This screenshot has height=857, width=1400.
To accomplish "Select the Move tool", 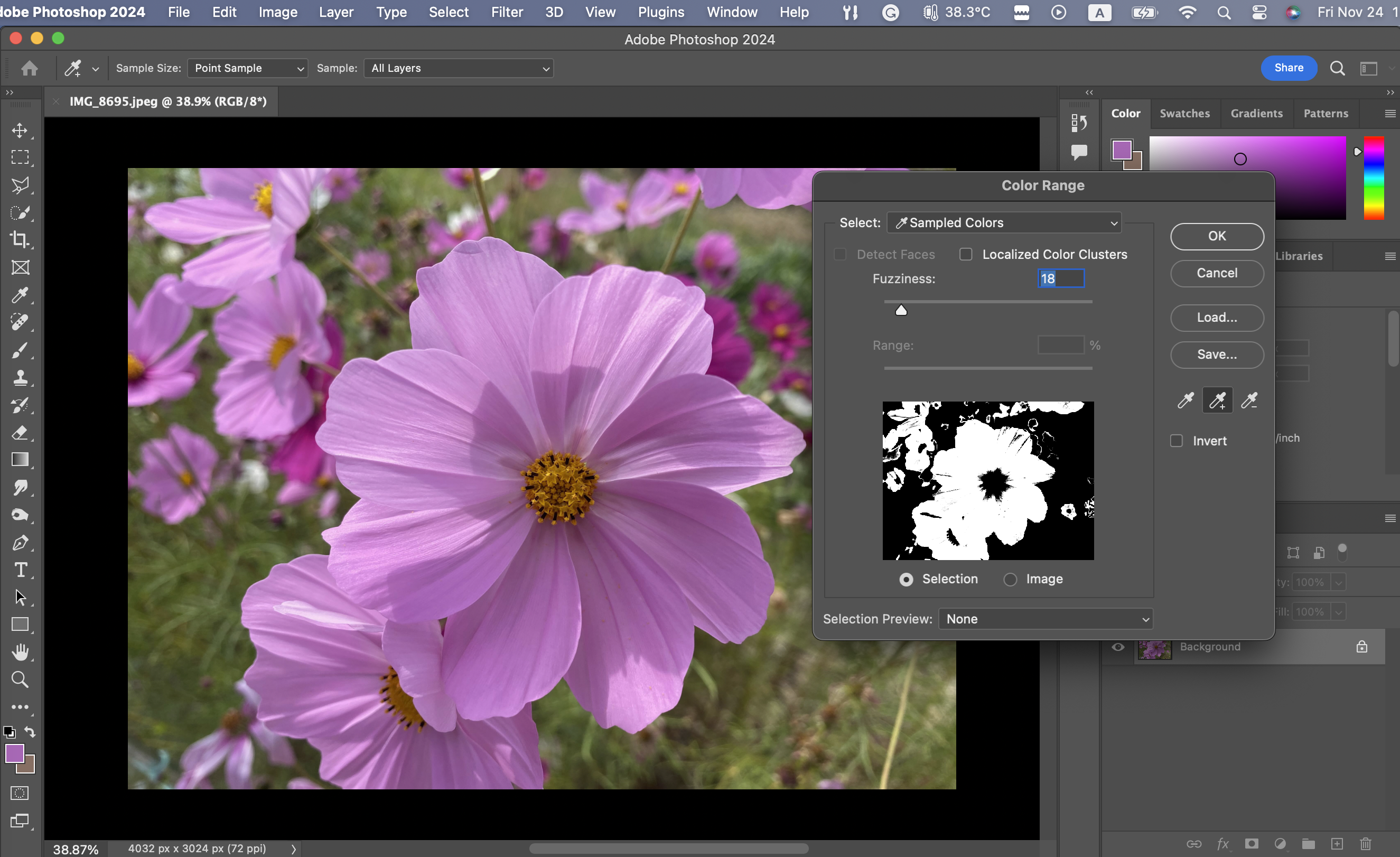I will point(20,130).
